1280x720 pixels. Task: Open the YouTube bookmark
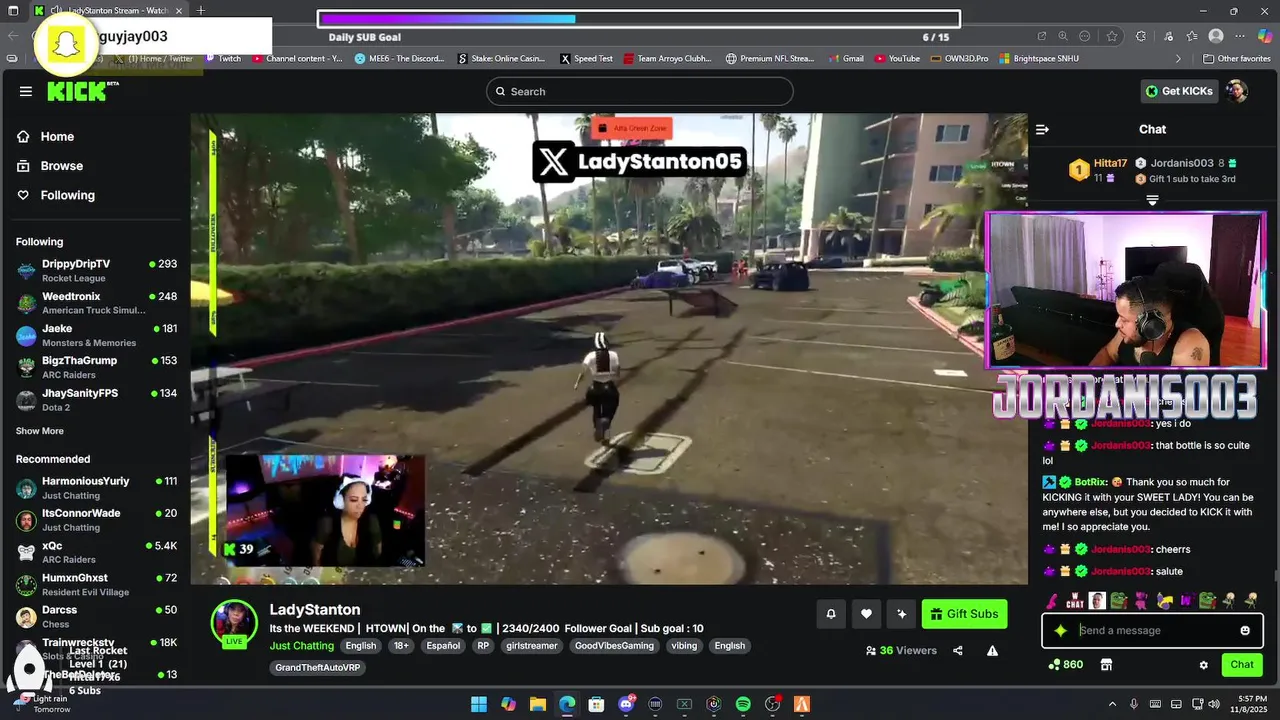(897, 59)
